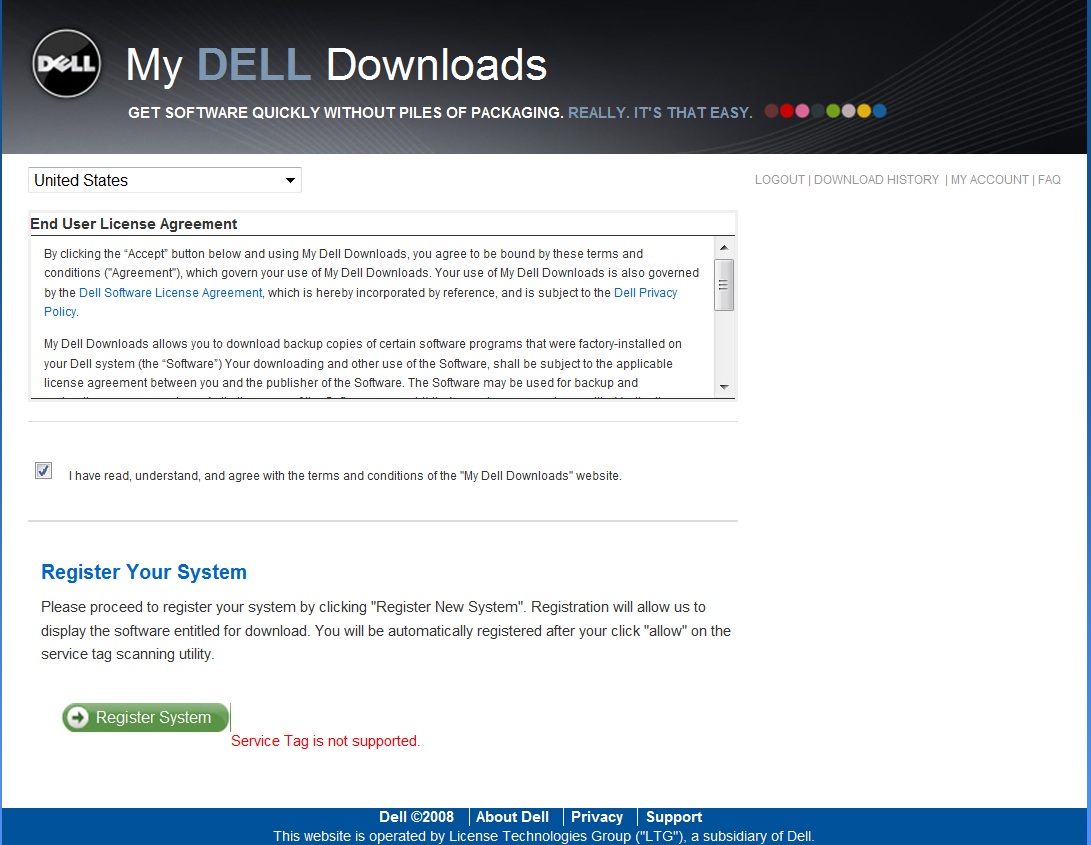Open Privacy in the footer

(596, 817)
